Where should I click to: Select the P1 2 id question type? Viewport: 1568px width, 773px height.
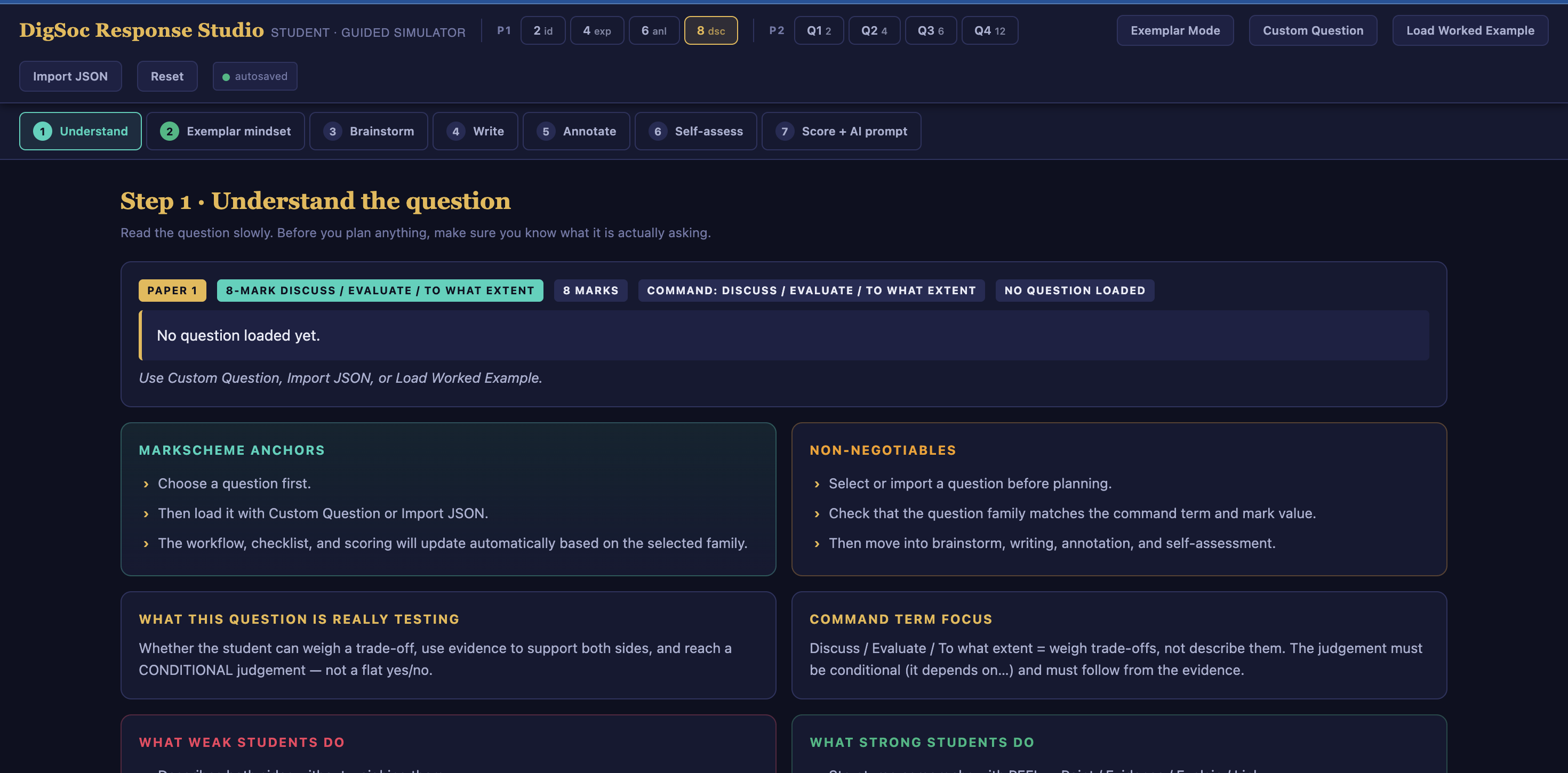[x=543, y=30]
